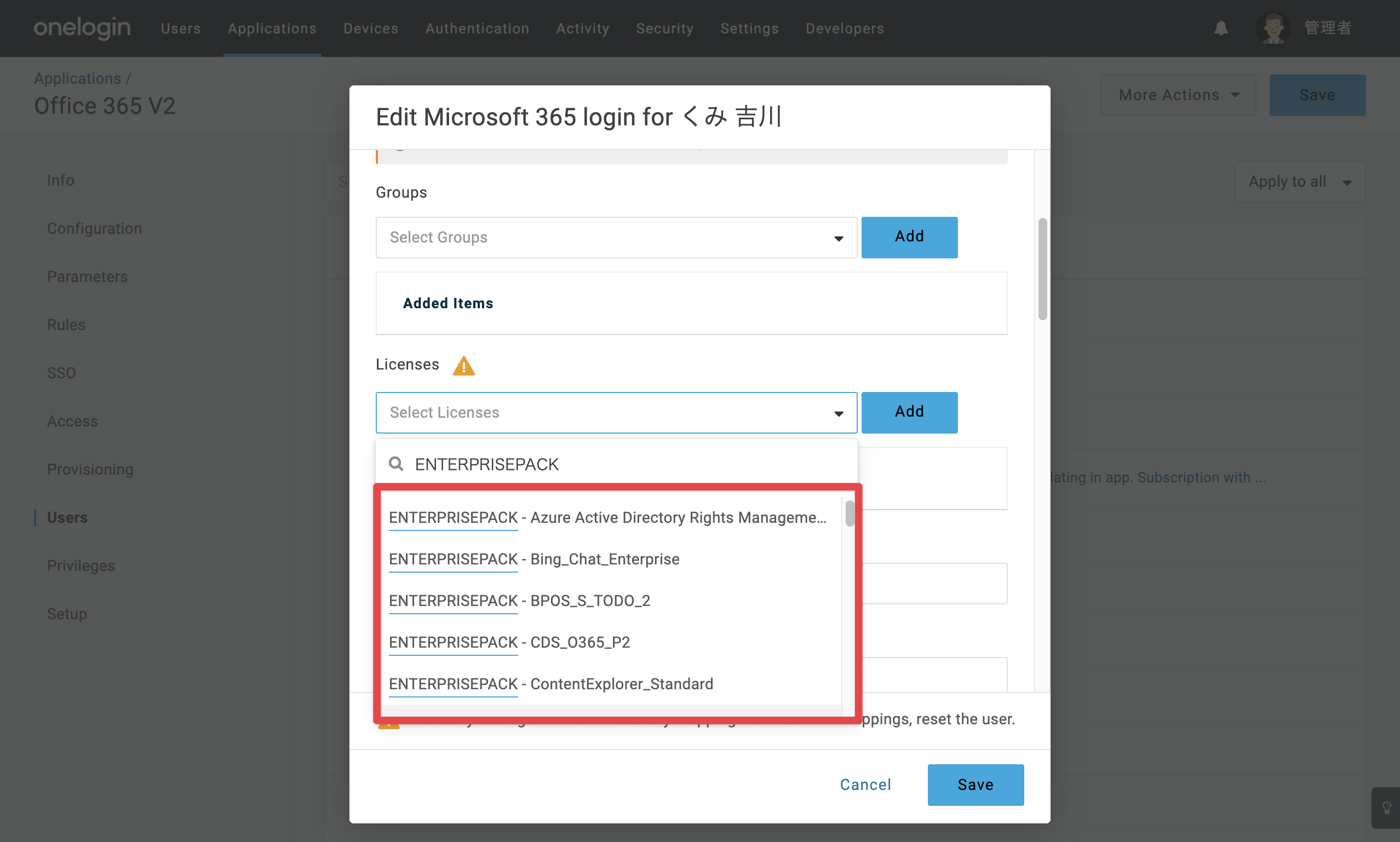The height and width of the screenshot is (842, 1400).
Task: Click the lightbulb hint icon at bottom right
Action: [1386, 808]
